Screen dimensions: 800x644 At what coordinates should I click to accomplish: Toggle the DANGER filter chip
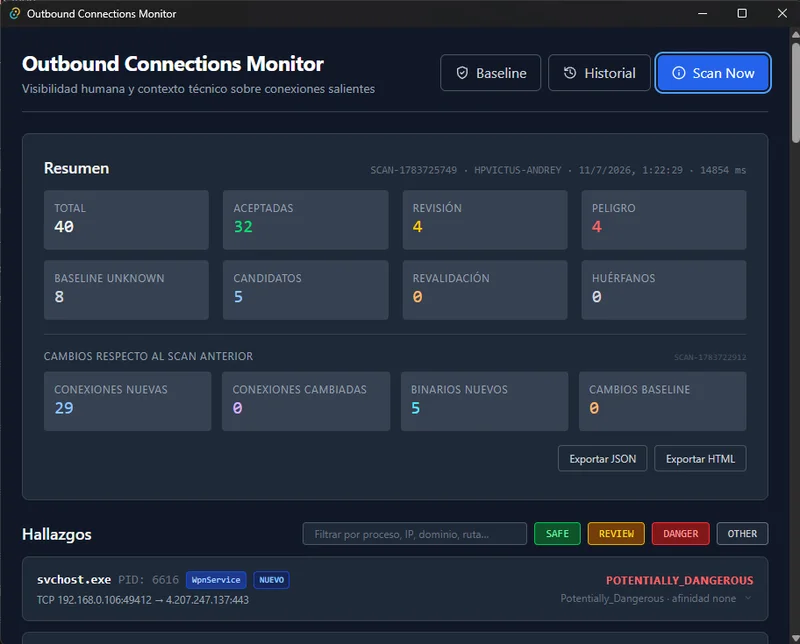click(680, 534)
